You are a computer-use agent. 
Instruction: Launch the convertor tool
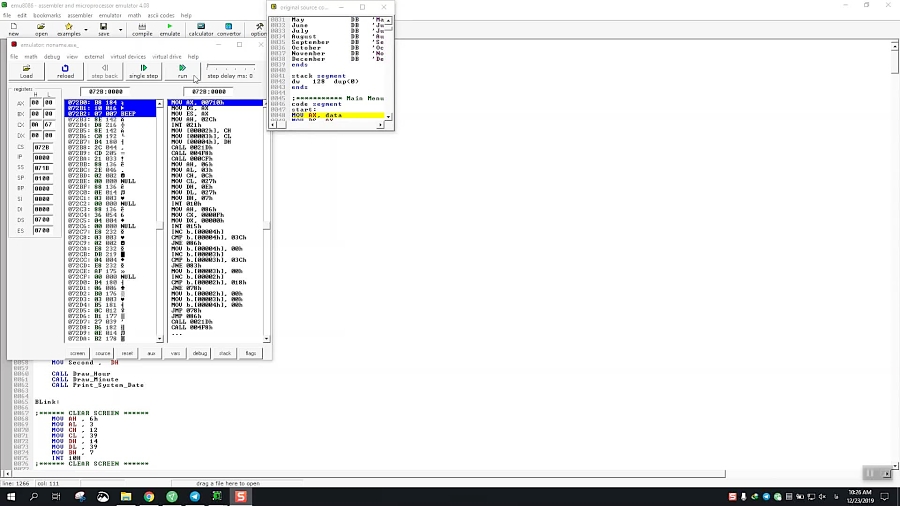click(x=229, y=29)
